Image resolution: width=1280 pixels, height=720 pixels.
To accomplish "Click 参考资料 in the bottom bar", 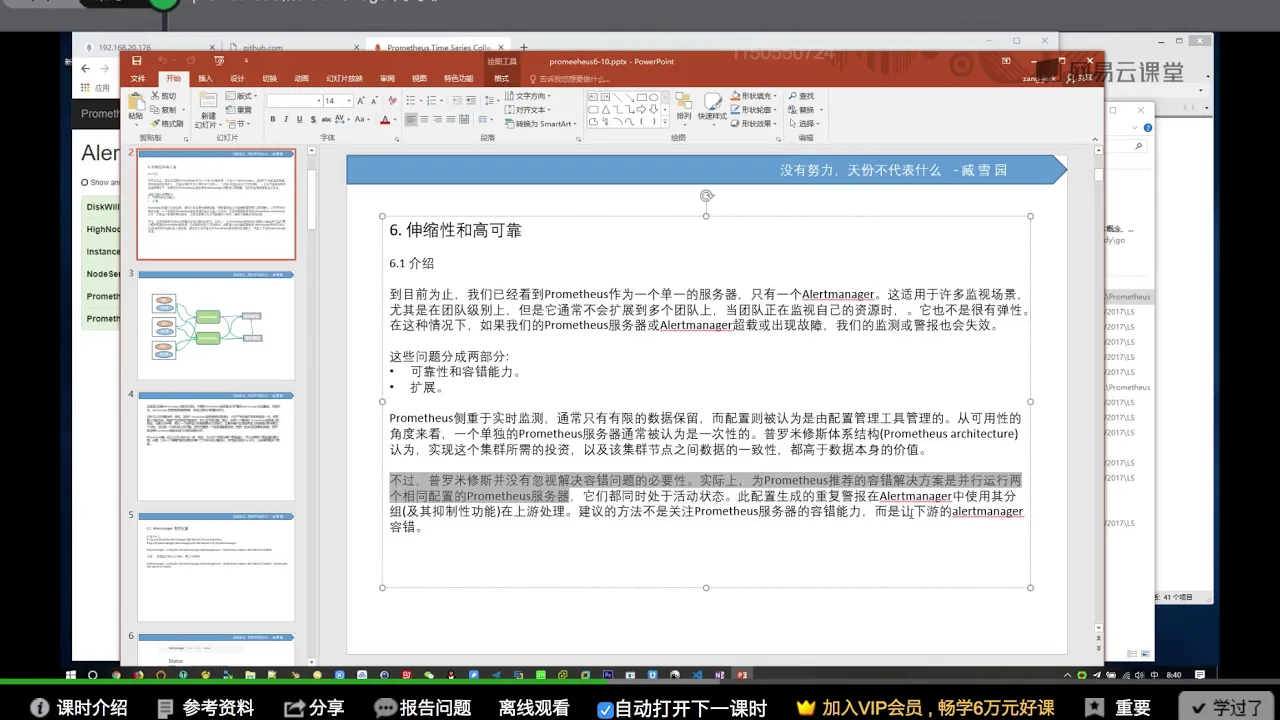I will (x=205, y=708).
